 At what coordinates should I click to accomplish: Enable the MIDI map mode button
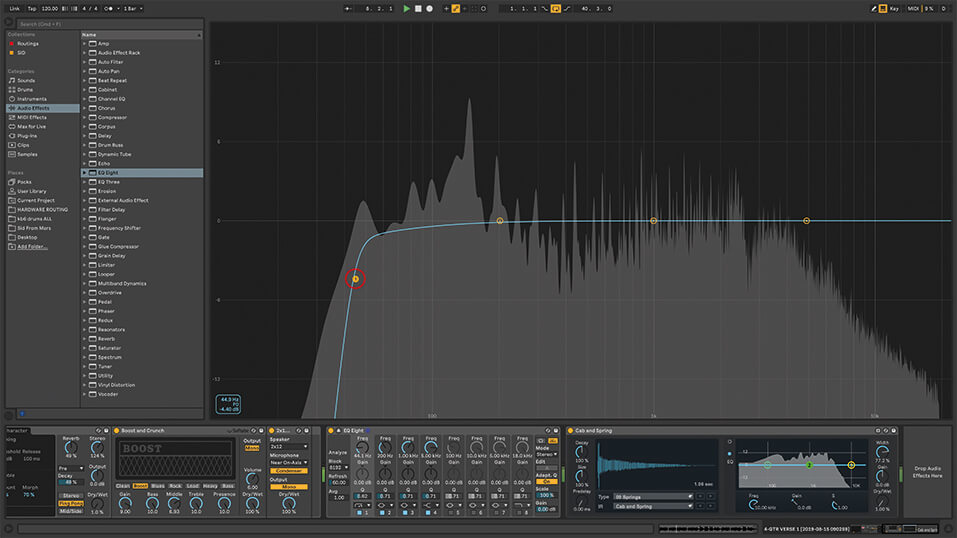click(x=912, y=9)
